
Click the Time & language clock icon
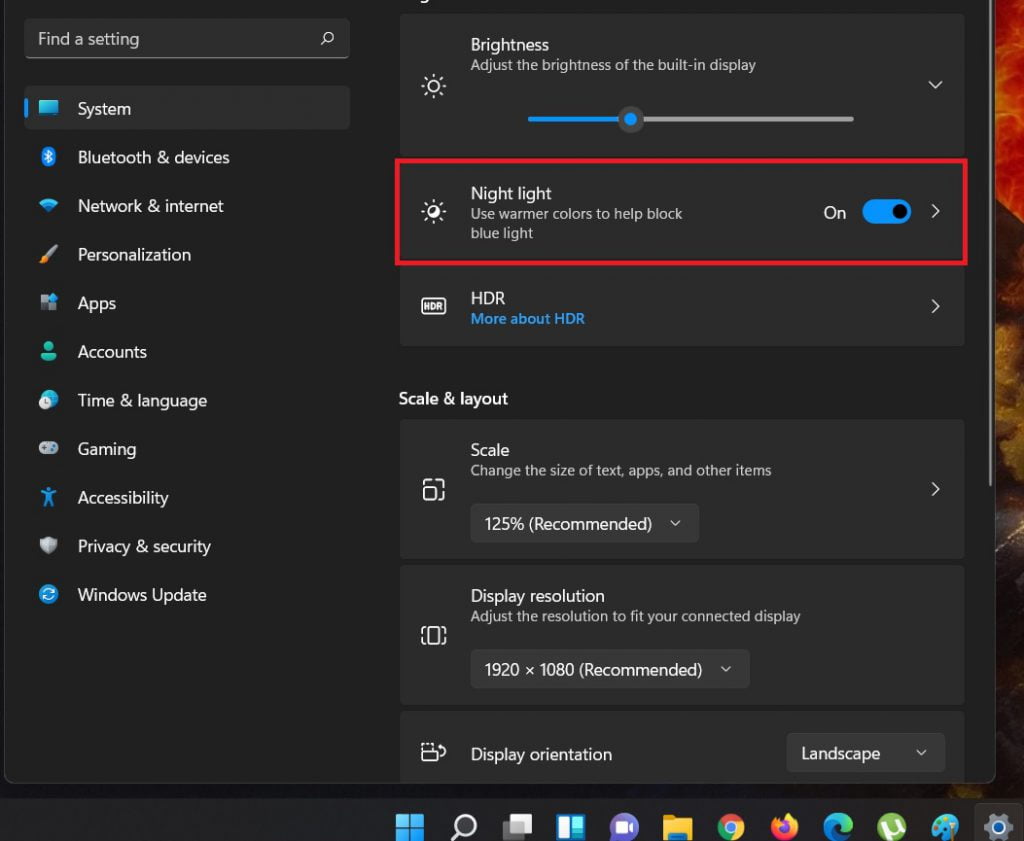tap(48, 400)
